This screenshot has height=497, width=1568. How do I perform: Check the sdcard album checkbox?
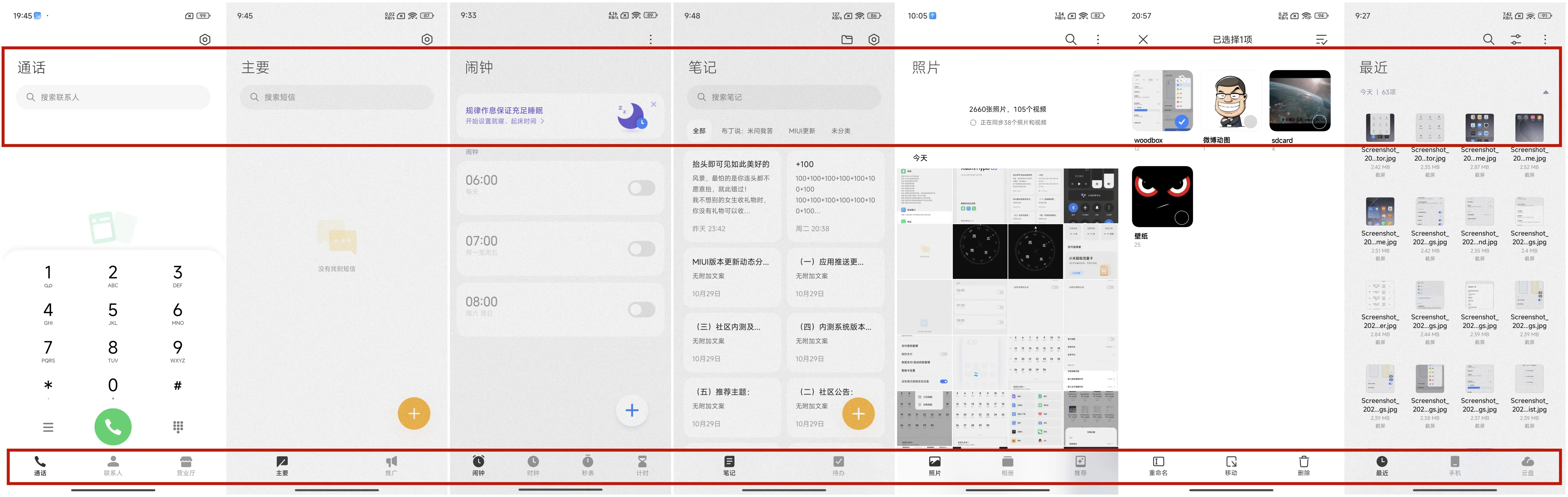1319,122
